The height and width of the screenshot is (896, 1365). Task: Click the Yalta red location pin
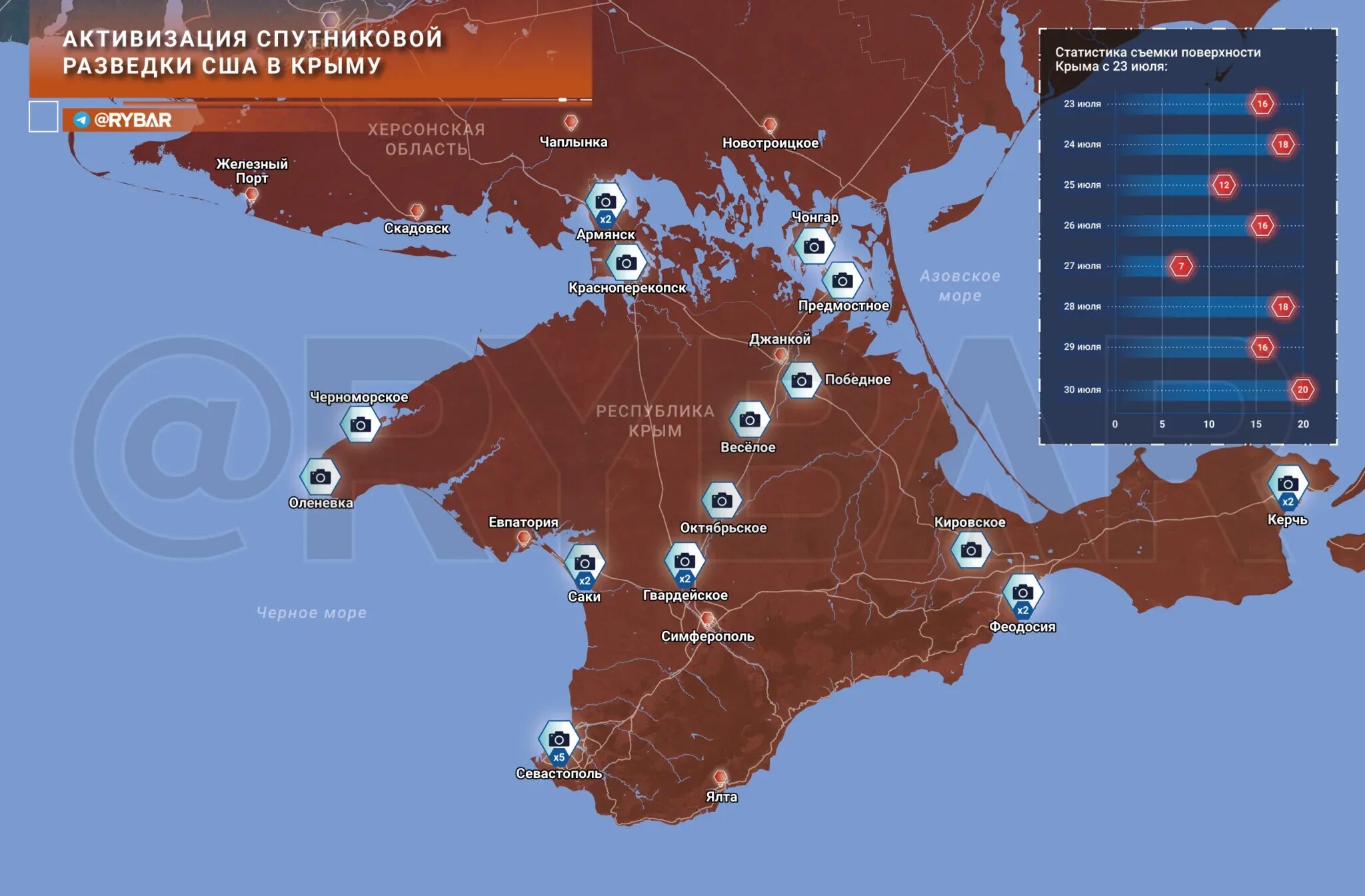coord(720,777)
